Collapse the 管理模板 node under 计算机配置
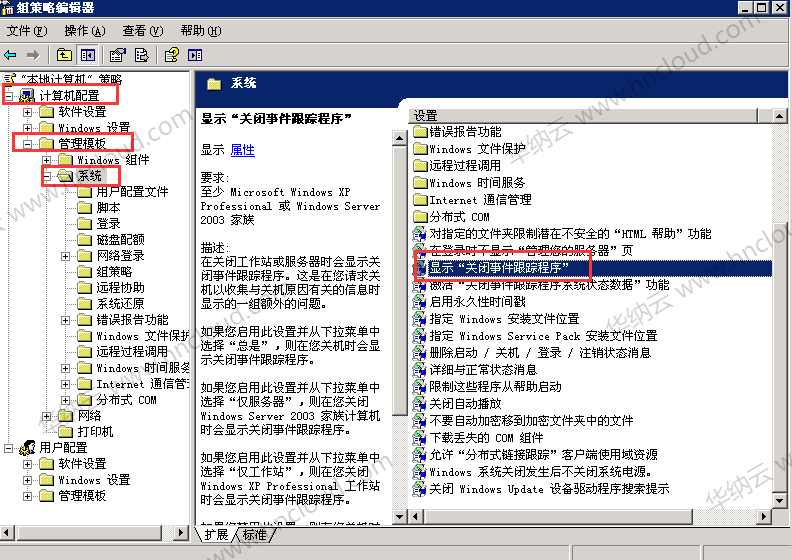This screenshot has height=560, width=792. tap(27, 144)
